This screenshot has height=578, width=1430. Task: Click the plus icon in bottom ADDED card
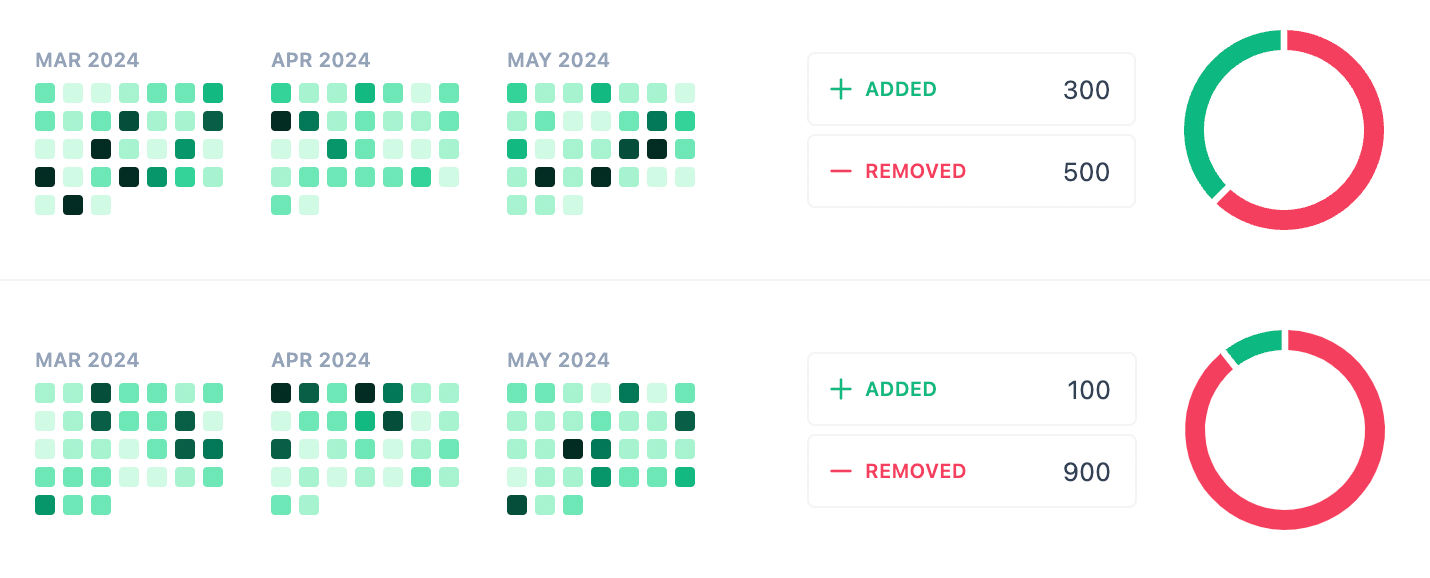(841, 389)
